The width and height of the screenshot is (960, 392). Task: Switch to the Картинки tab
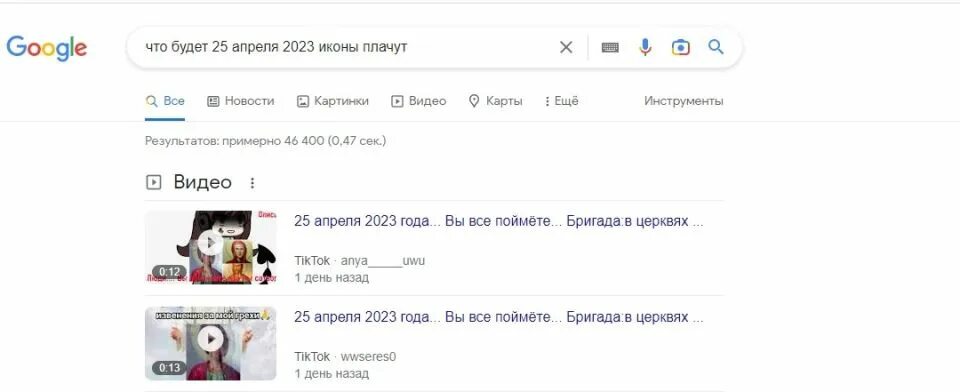pos(332,101)
